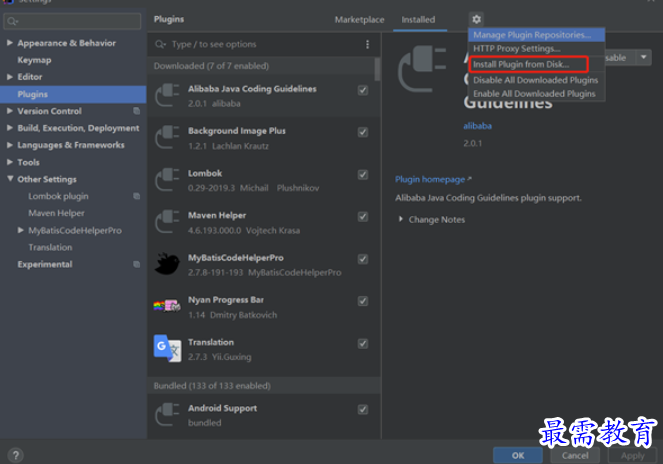Viewport: 663px width, 464px height.
Task: Toggle Background Image Plus checkbox
Action: point(363,132)
